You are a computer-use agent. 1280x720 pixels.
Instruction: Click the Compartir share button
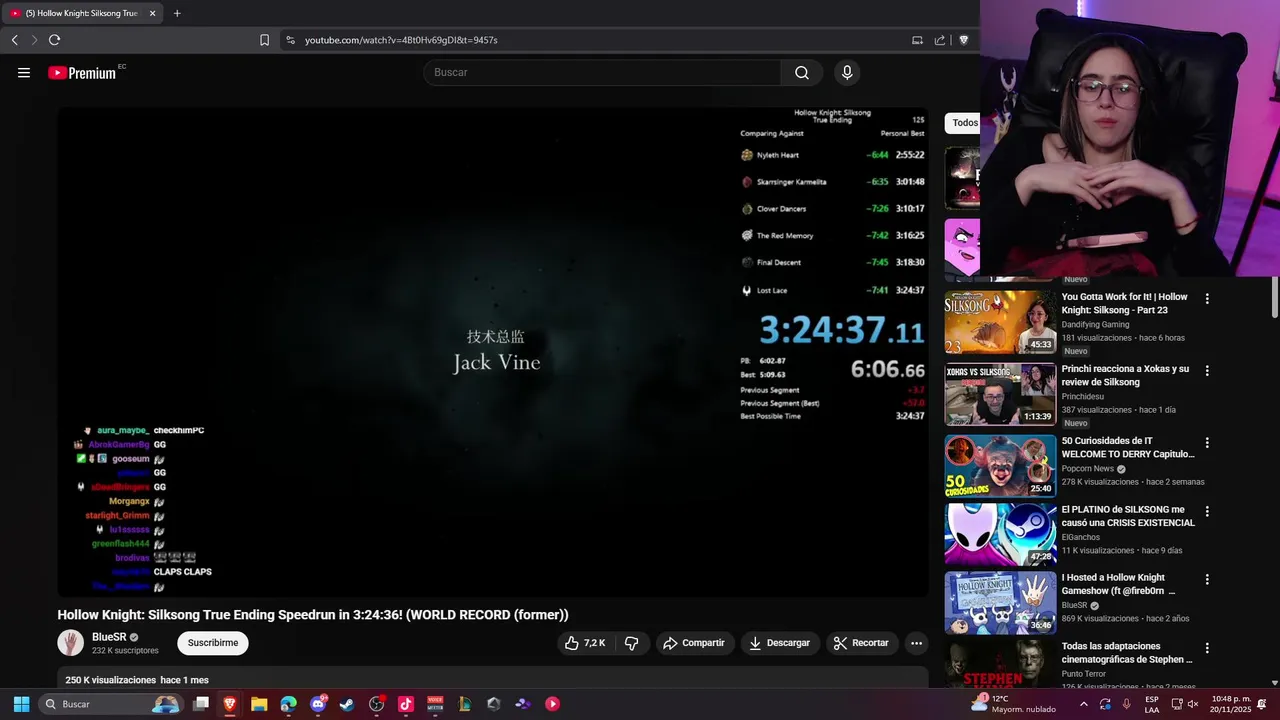coord(694,643)
